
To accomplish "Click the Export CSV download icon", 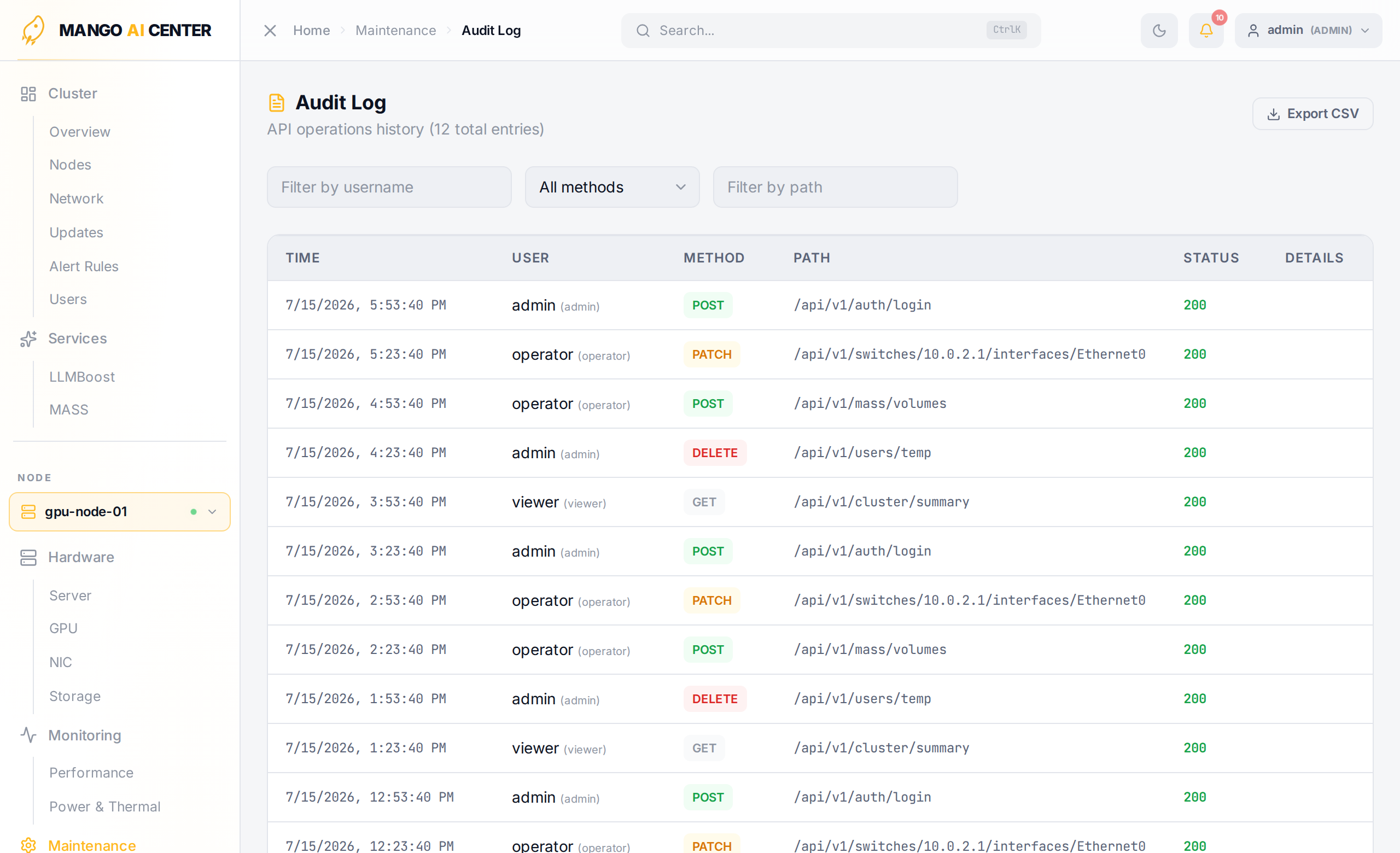I will (1273, 114).
